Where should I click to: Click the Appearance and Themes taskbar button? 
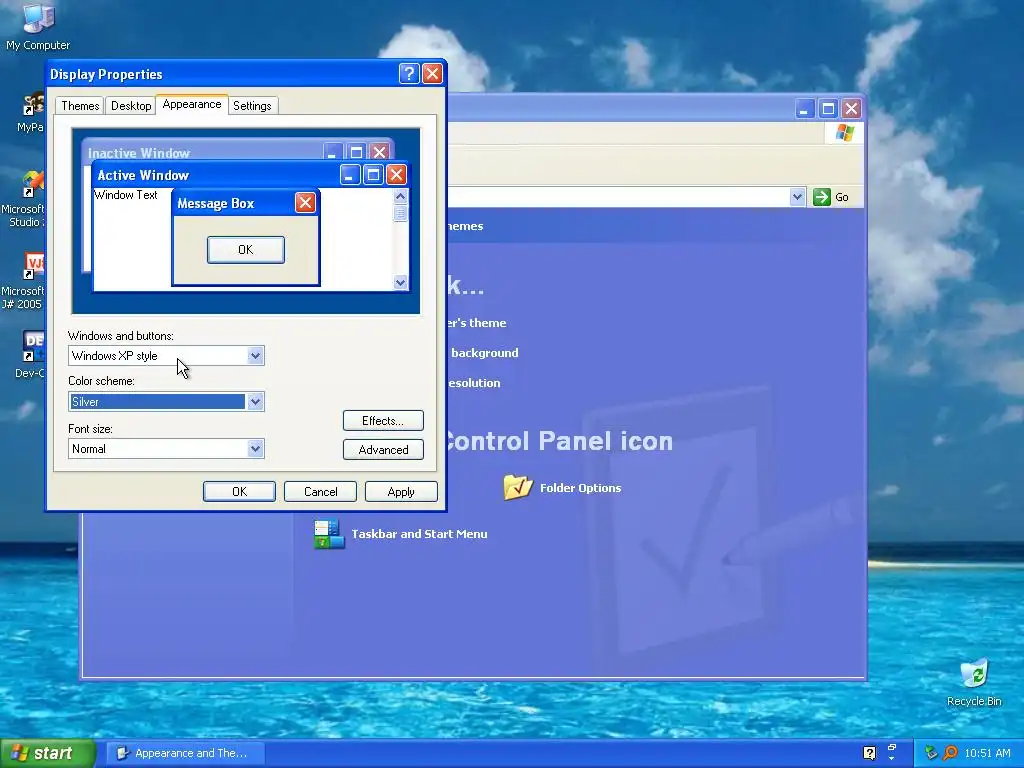coord(185,753)
